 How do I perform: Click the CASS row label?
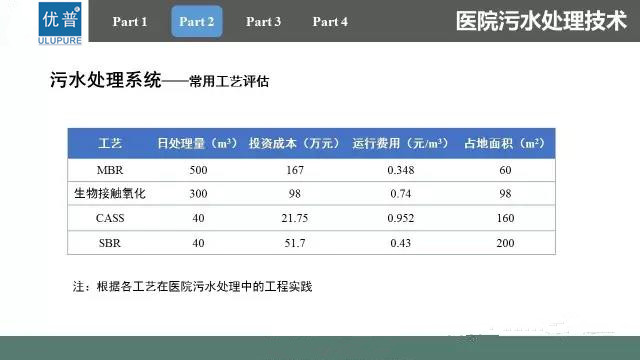click(110, 218)
